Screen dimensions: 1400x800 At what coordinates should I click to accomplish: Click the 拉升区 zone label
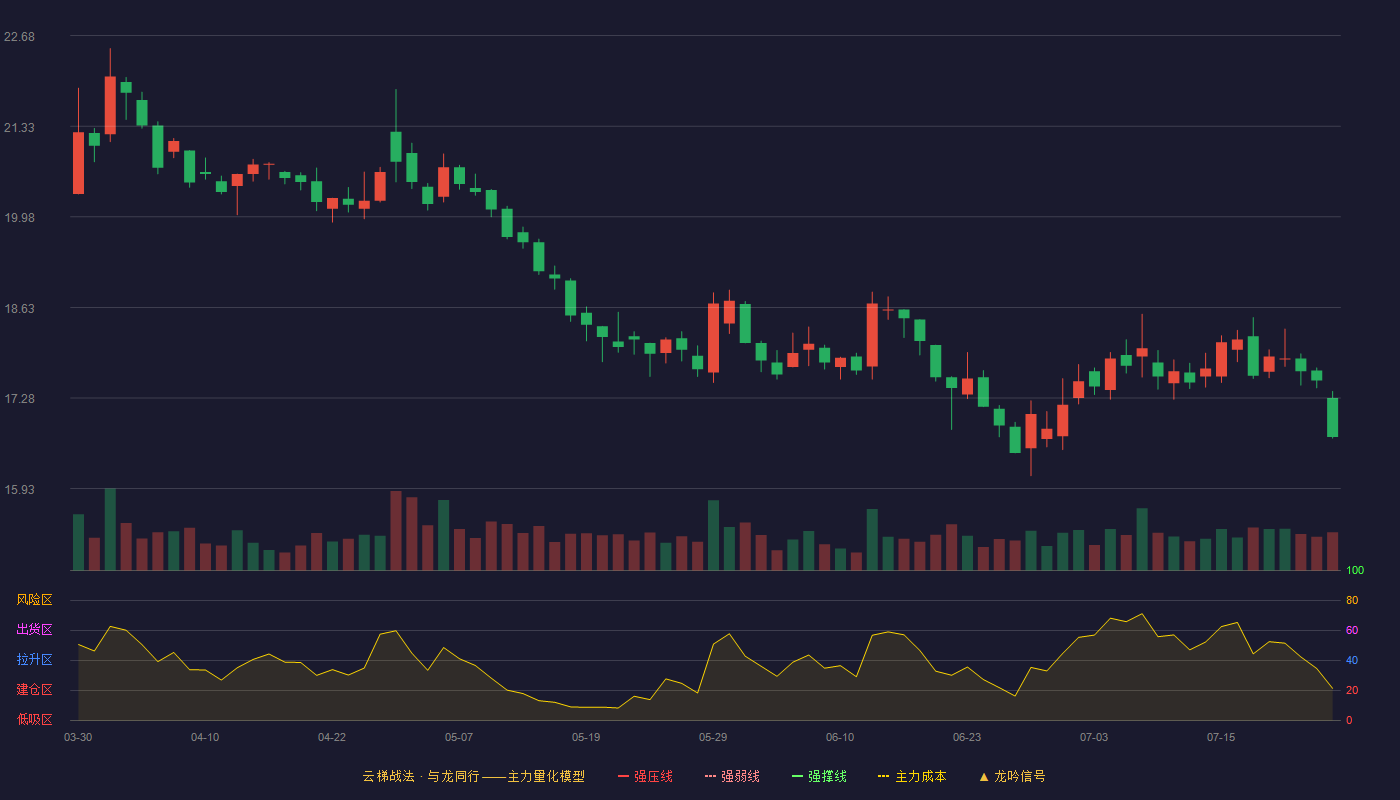[x=34, y=660]
